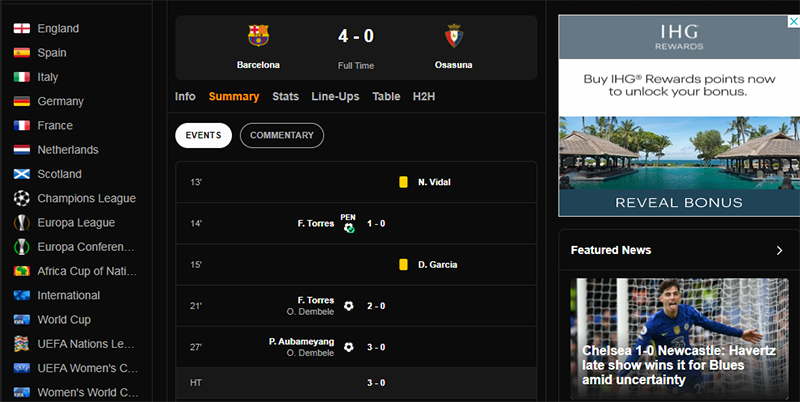The height and width of the screenshot is (402, 800).
Task: Open the Stats tab
Action: [x=285, y=97]
